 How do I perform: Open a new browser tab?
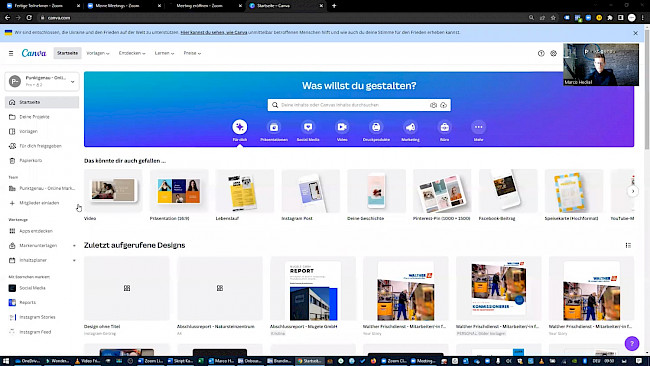334,6
